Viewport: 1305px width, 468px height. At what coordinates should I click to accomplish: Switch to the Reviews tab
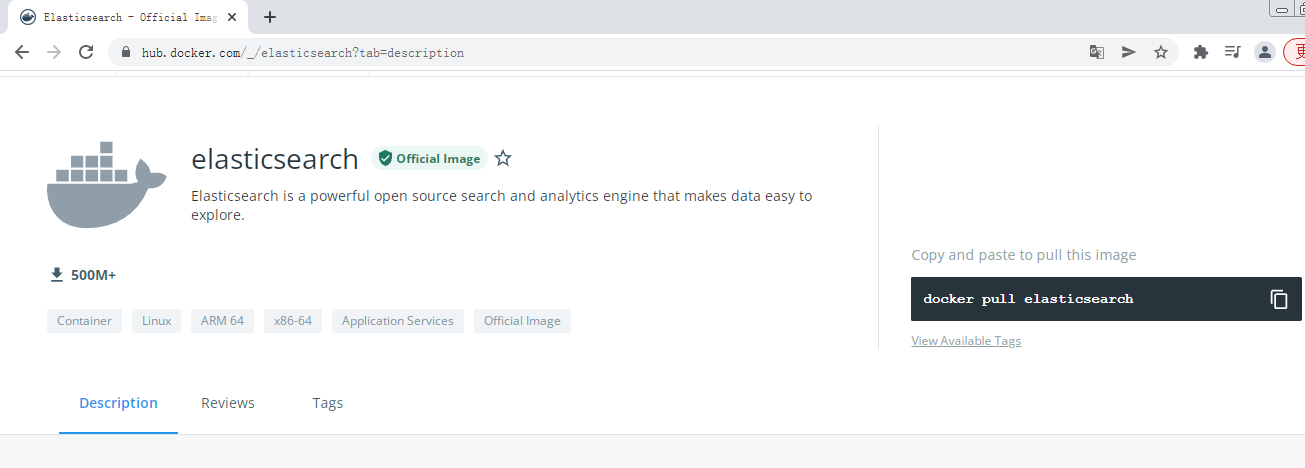click(x=228, y=403)
